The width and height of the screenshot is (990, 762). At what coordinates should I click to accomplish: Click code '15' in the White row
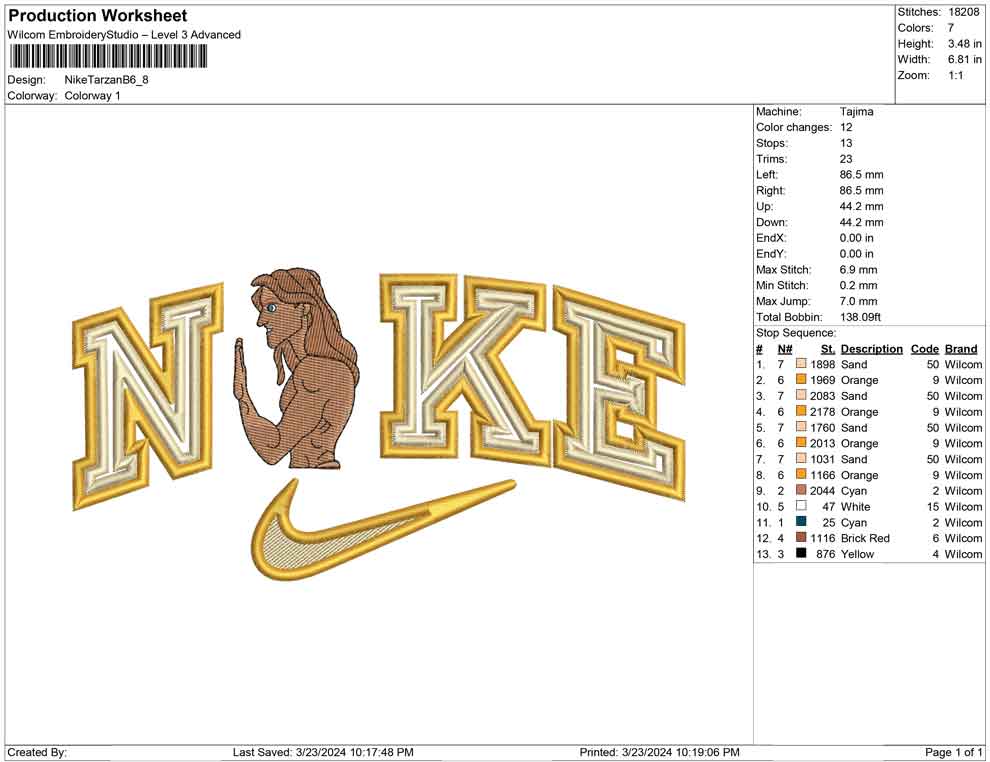click(x=933, y=506)
